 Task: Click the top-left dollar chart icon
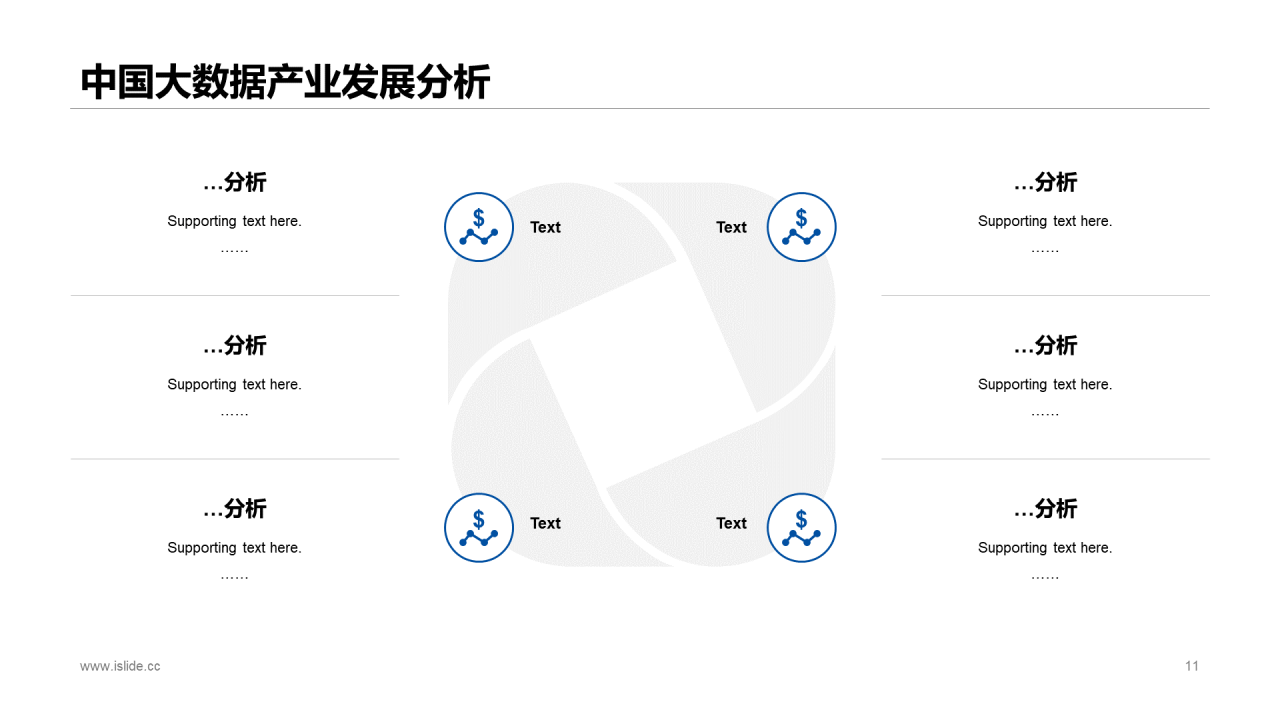click(x=479, y=227)
